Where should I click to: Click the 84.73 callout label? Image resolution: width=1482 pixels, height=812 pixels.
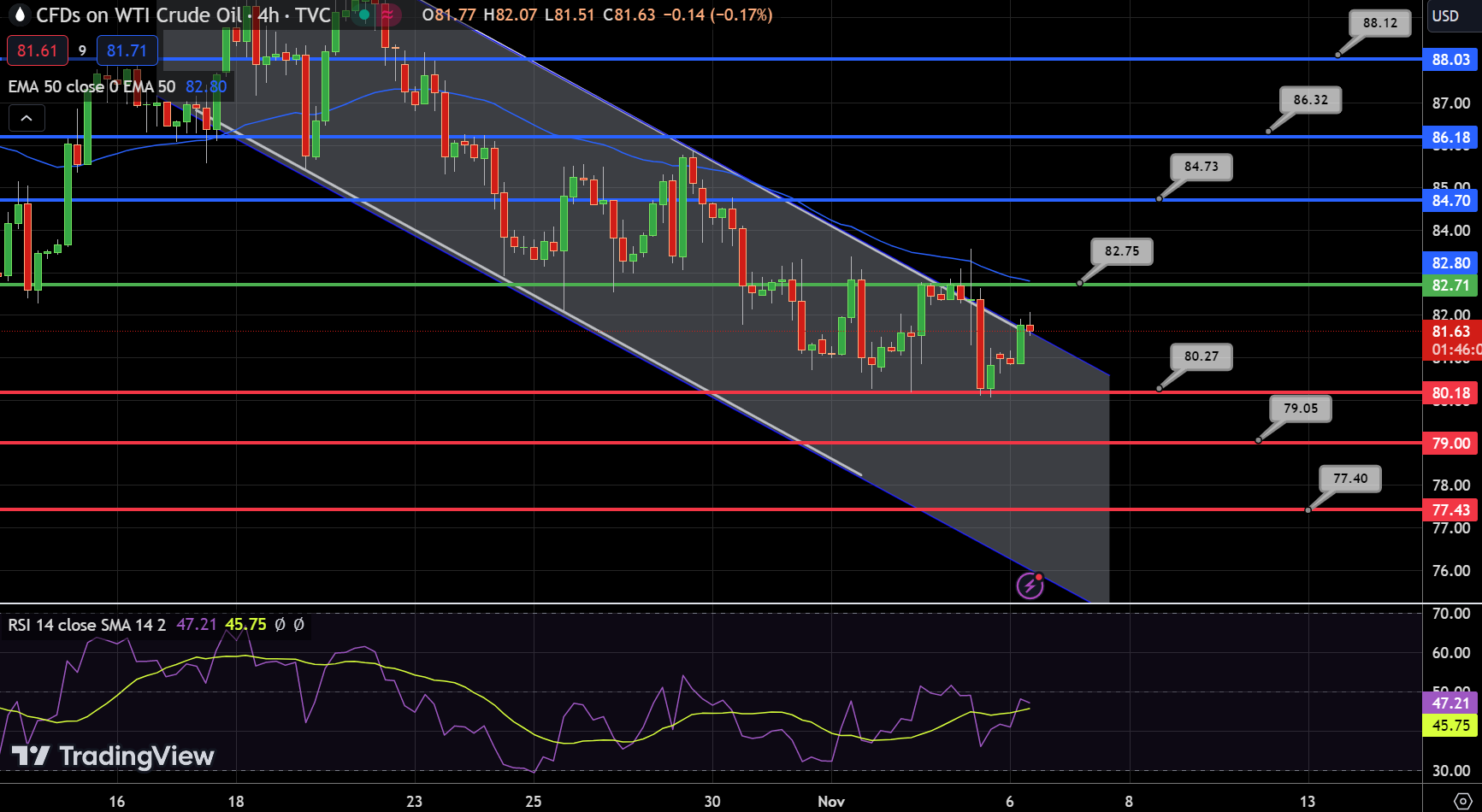click(x=1202, y=167)
